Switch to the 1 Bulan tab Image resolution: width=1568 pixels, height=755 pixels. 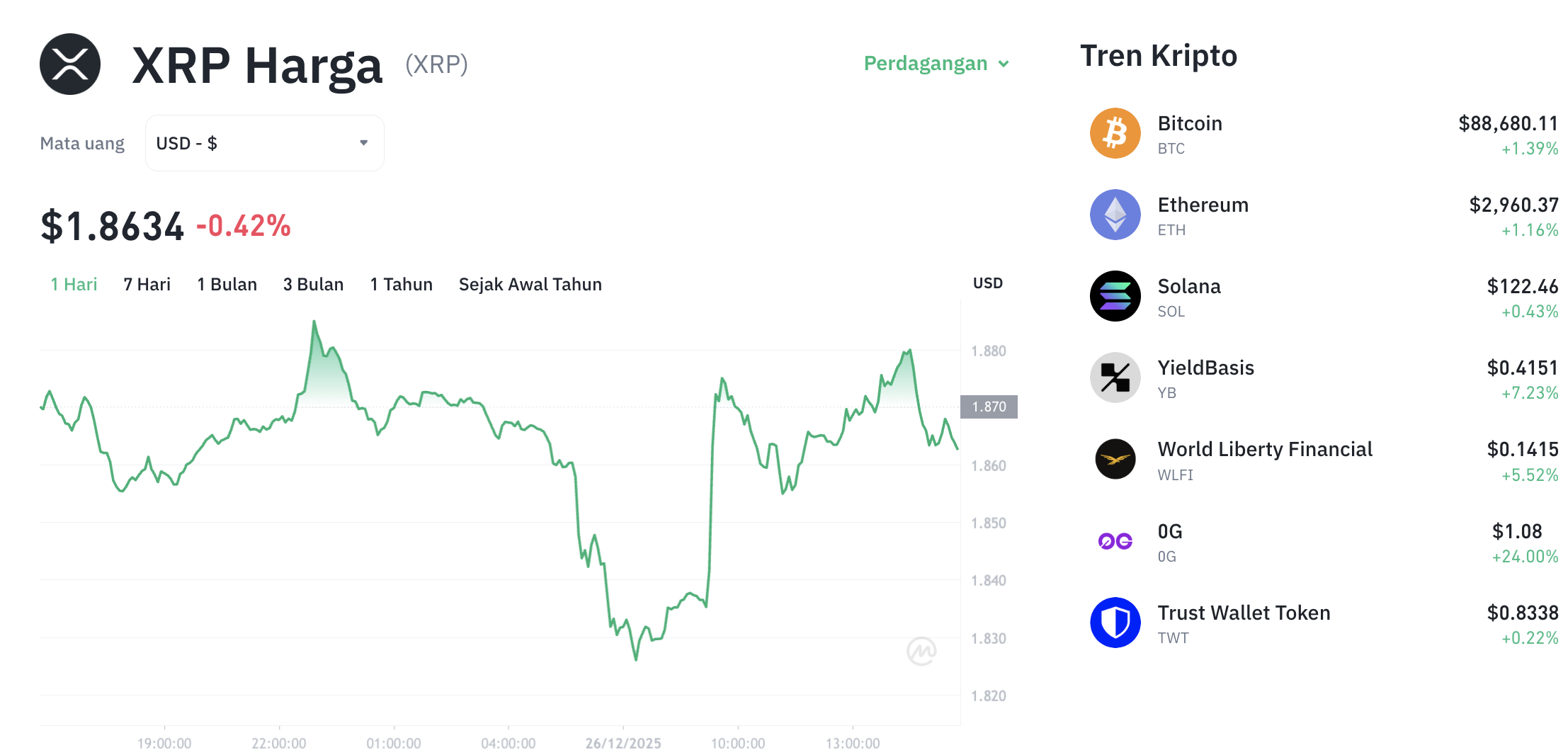coord(227,284)
